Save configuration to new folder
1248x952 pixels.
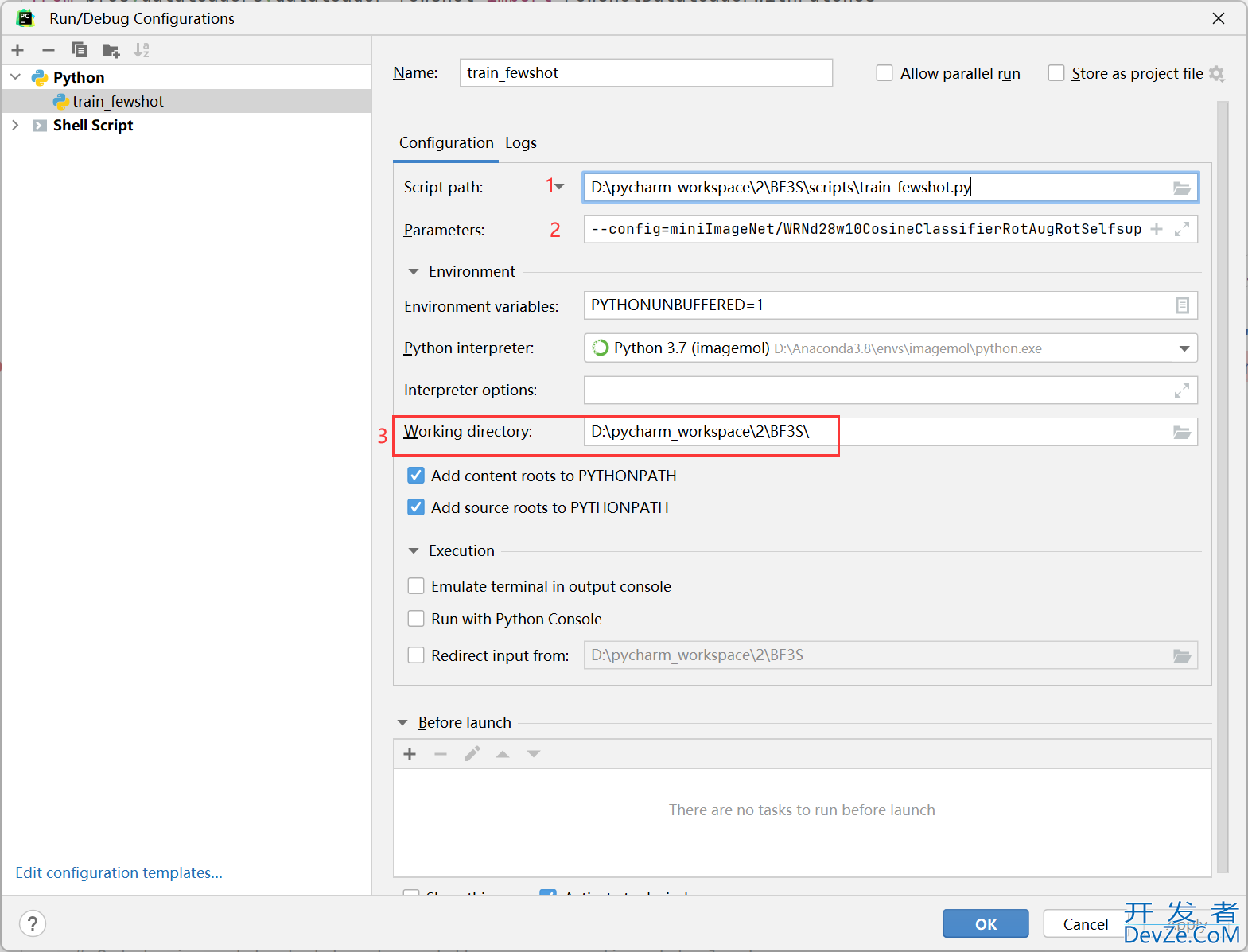[111, 51]
